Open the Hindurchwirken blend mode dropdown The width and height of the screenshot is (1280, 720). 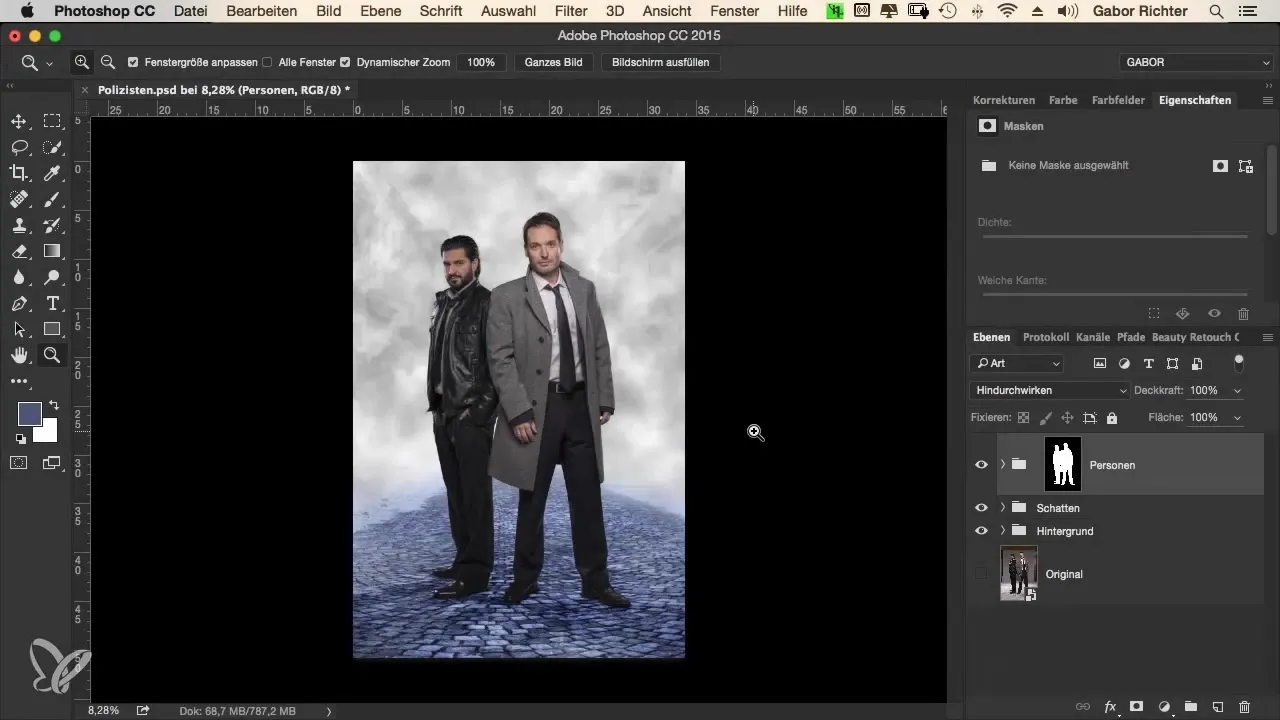pyautogui.click(x=1049, y=390)
